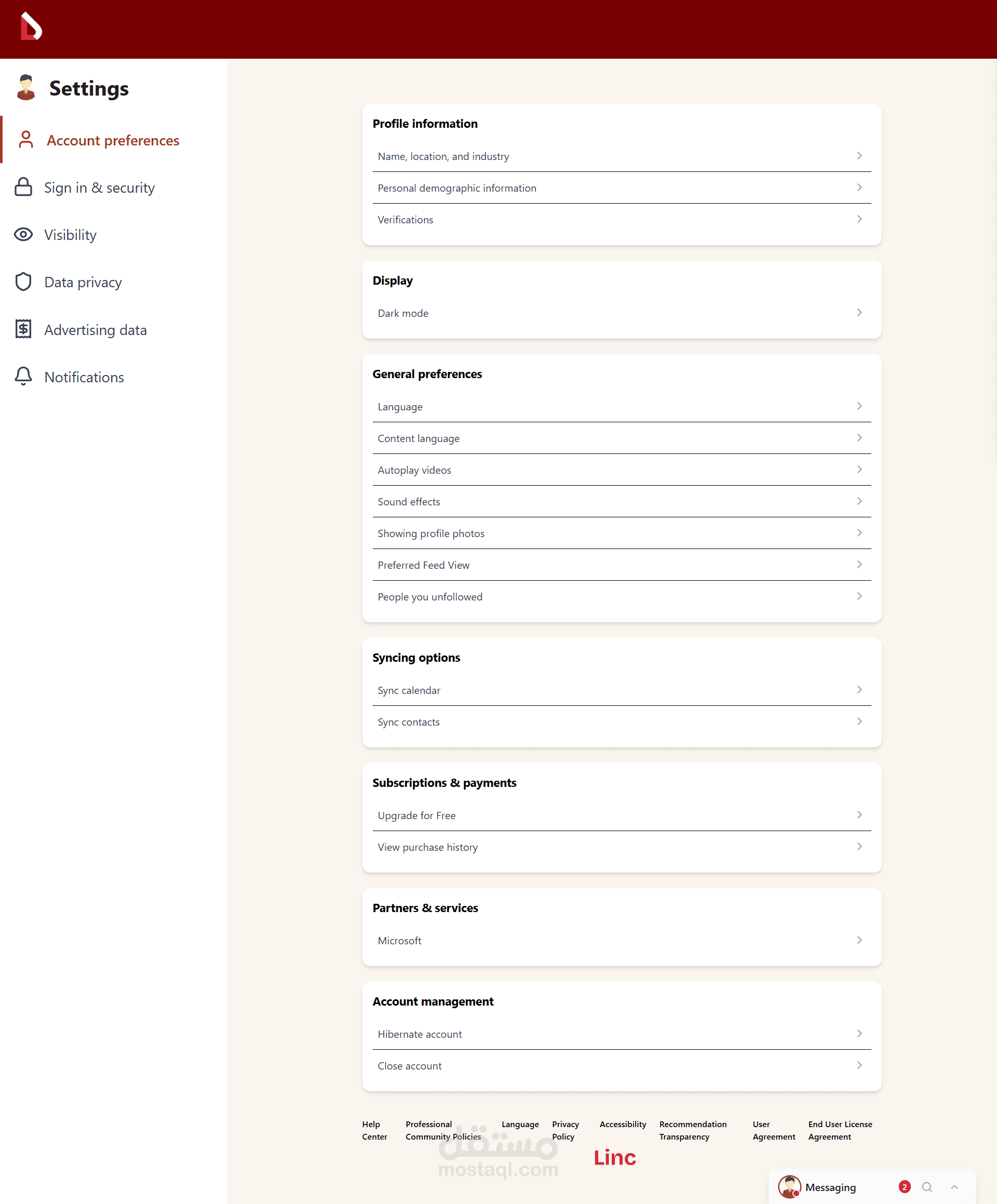Click the profile avatar beside Settings
This screenshot has height=1204, width=997.
[26, 88]
